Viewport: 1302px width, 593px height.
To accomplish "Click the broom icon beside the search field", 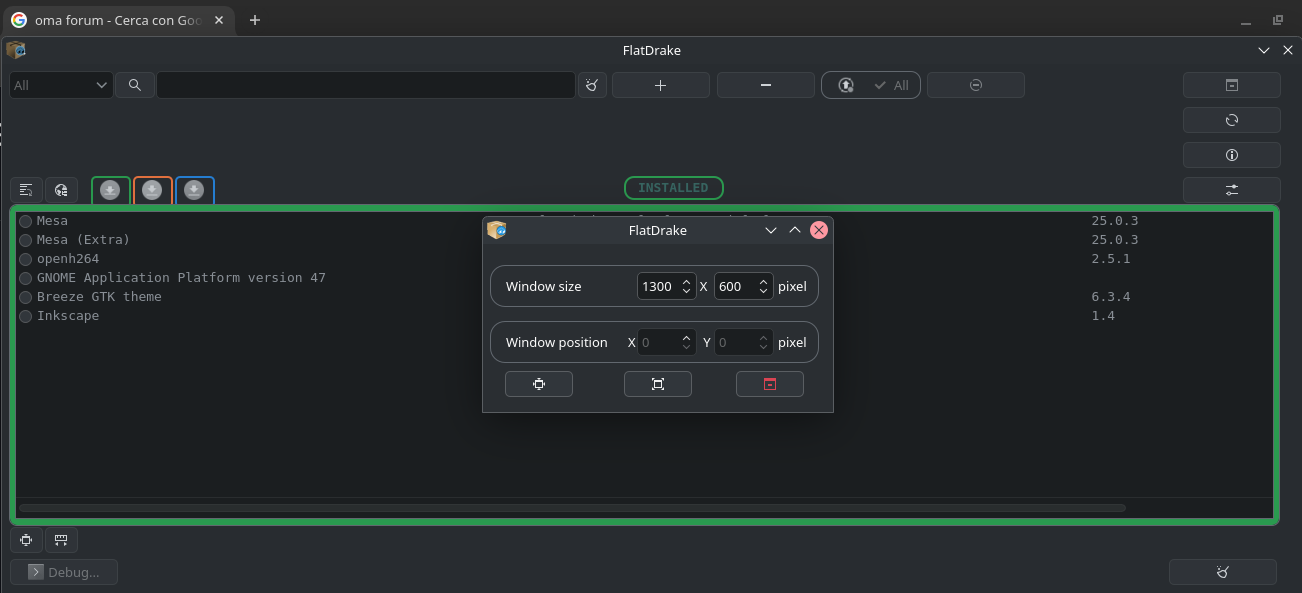I will pos(592,85).
